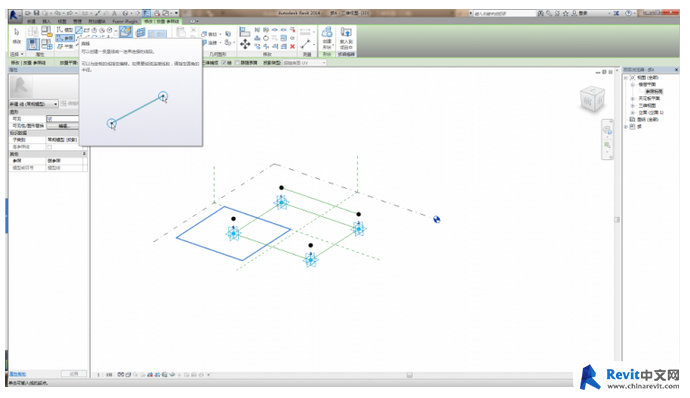
Task: Open the Revit application menu button
Action: click(14, 15)
